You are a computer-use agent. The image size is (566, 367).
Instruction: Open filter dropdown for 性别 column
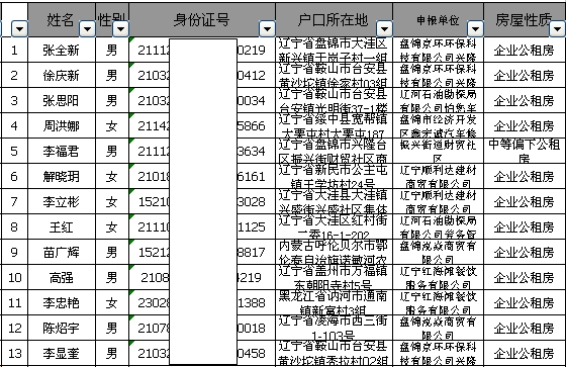(x=121, y=29)
